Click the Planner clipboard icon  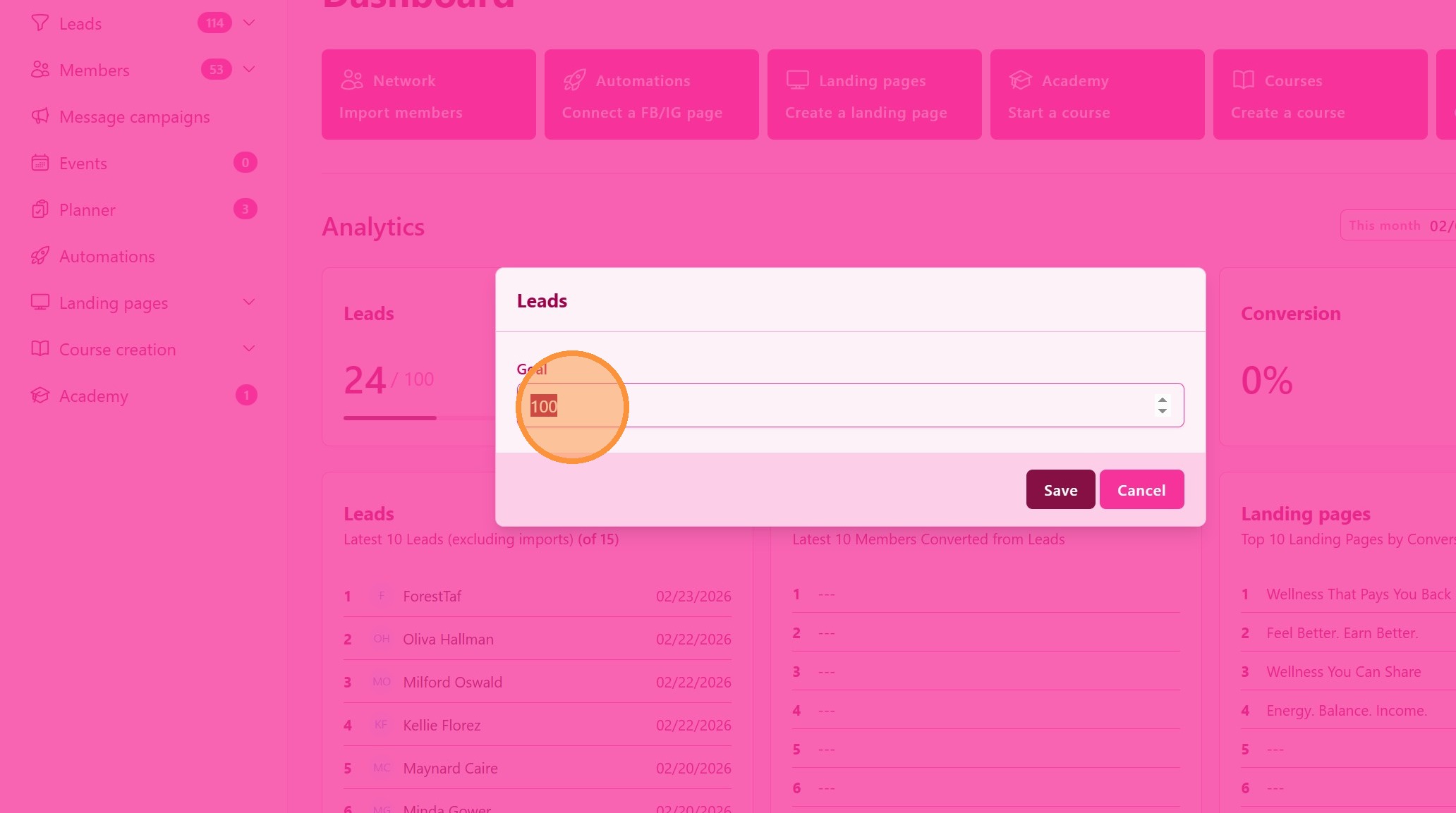40,209
